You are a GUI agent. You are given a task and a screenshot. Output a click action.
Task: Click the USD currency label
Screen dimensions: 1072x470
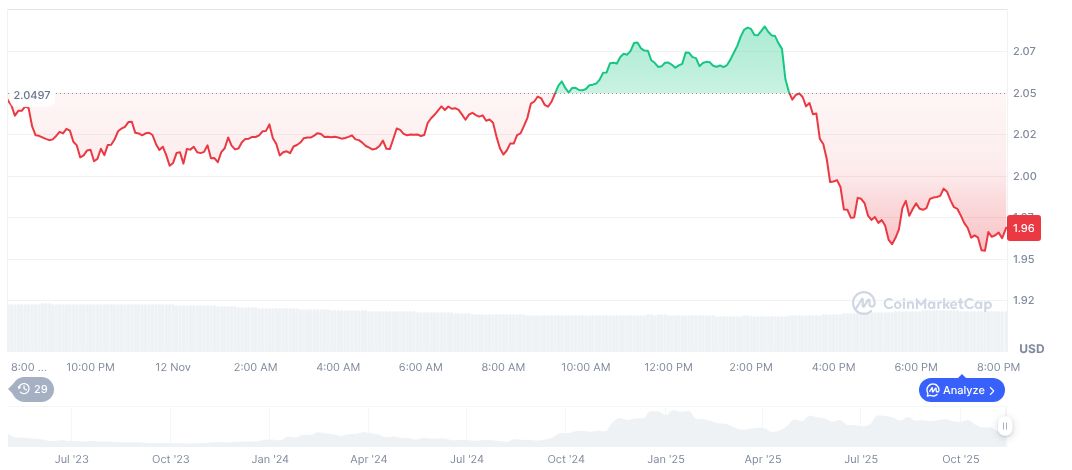coord(1031,348)
